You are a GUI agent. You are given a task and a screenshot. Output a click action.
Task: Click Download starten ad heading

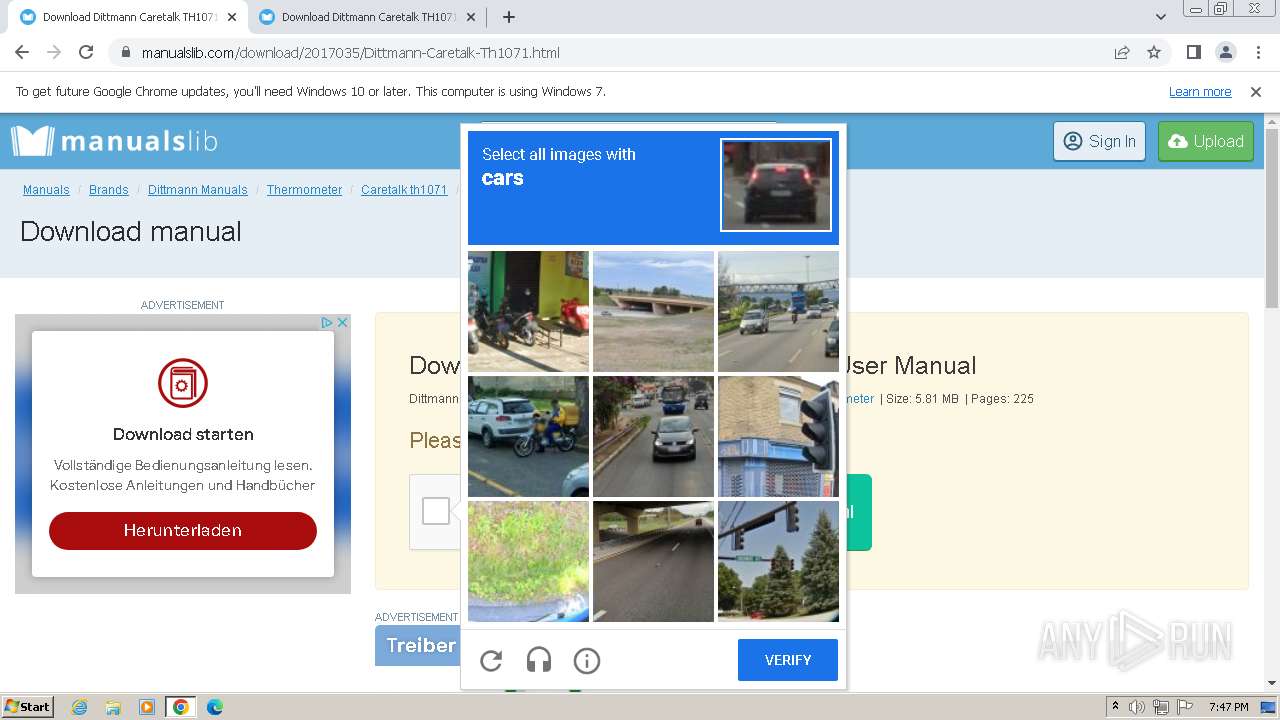(x=183, y=434)
